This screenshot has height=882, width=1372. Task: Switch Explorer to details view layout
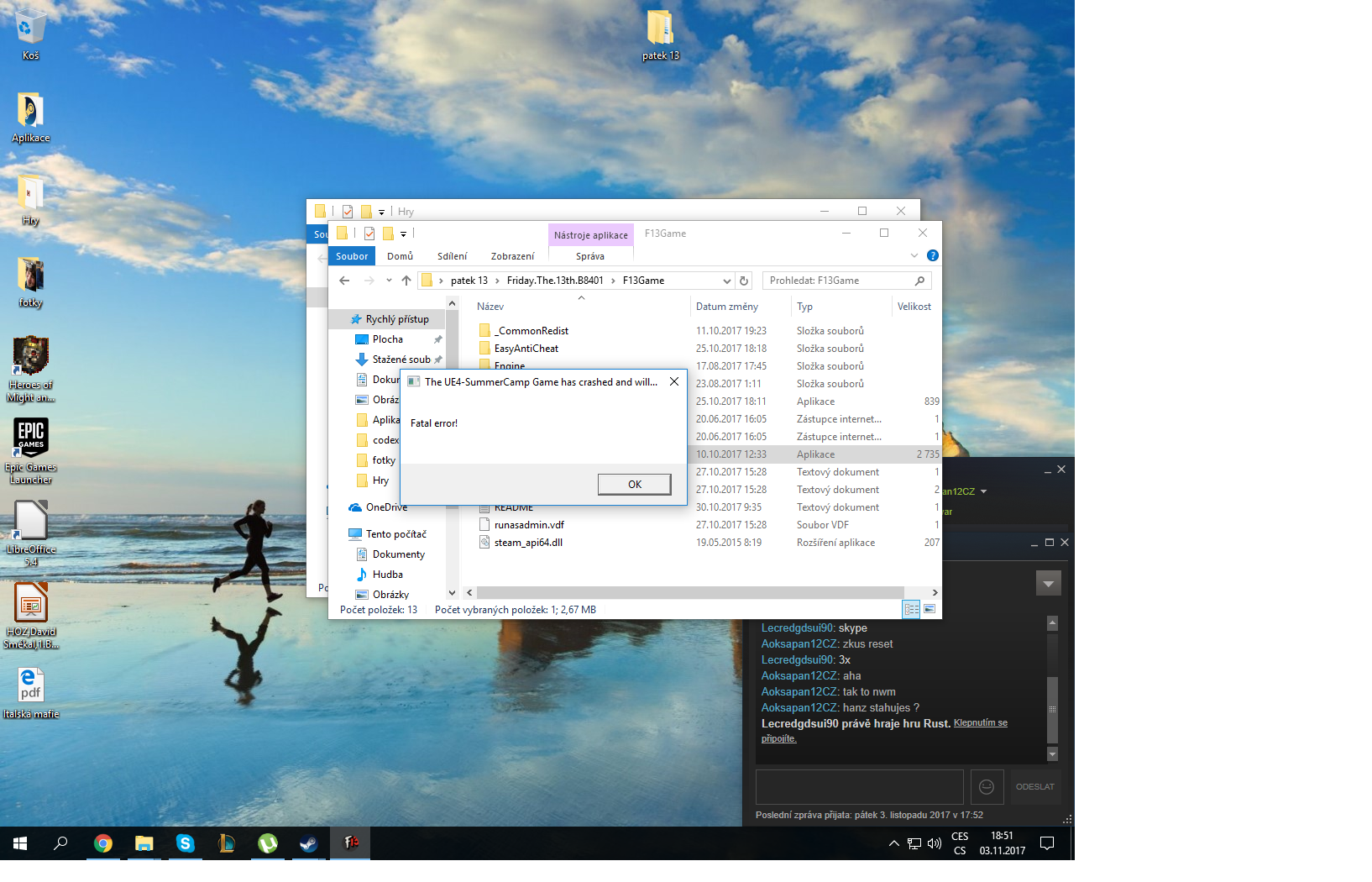911,610
